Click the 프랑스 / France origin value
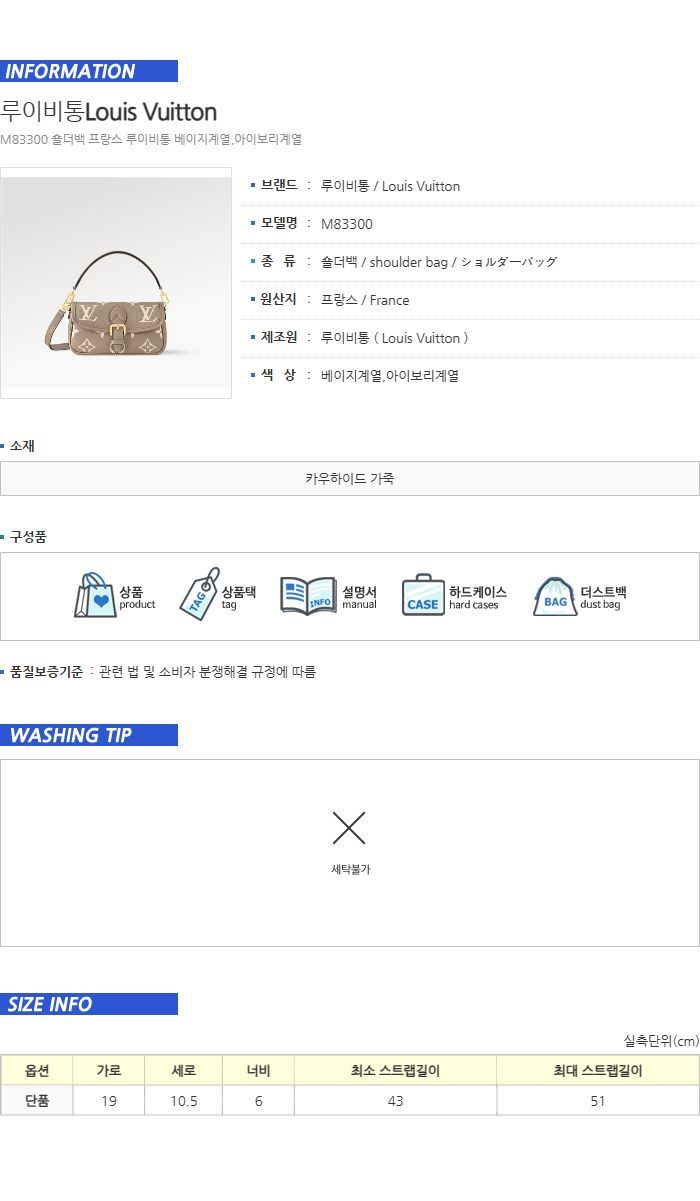The image size is (700, 1201). [x=365, y=300]
